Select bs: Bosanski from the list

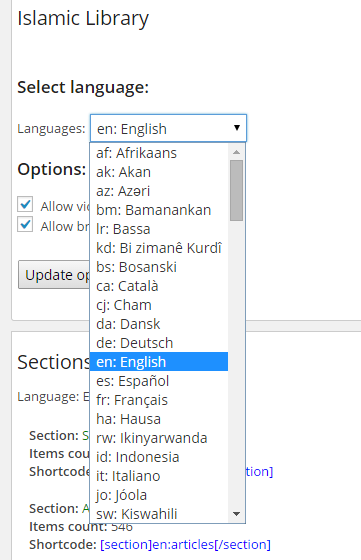point(159,267)
